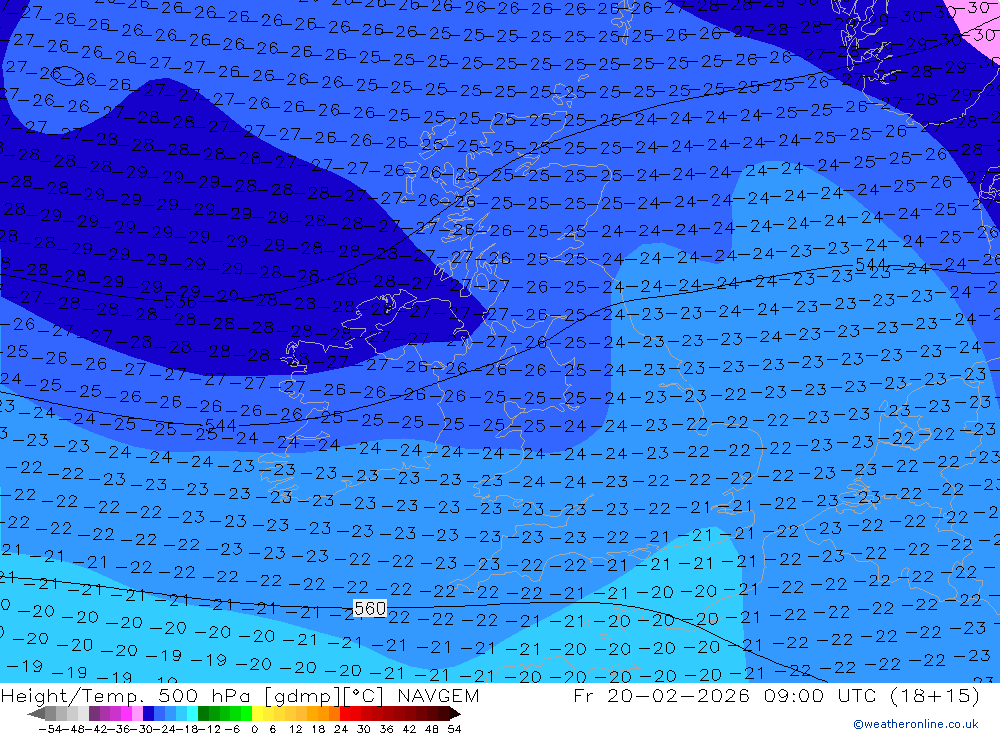Click the bright red legend swatch above 24

[x=345, y=713]
